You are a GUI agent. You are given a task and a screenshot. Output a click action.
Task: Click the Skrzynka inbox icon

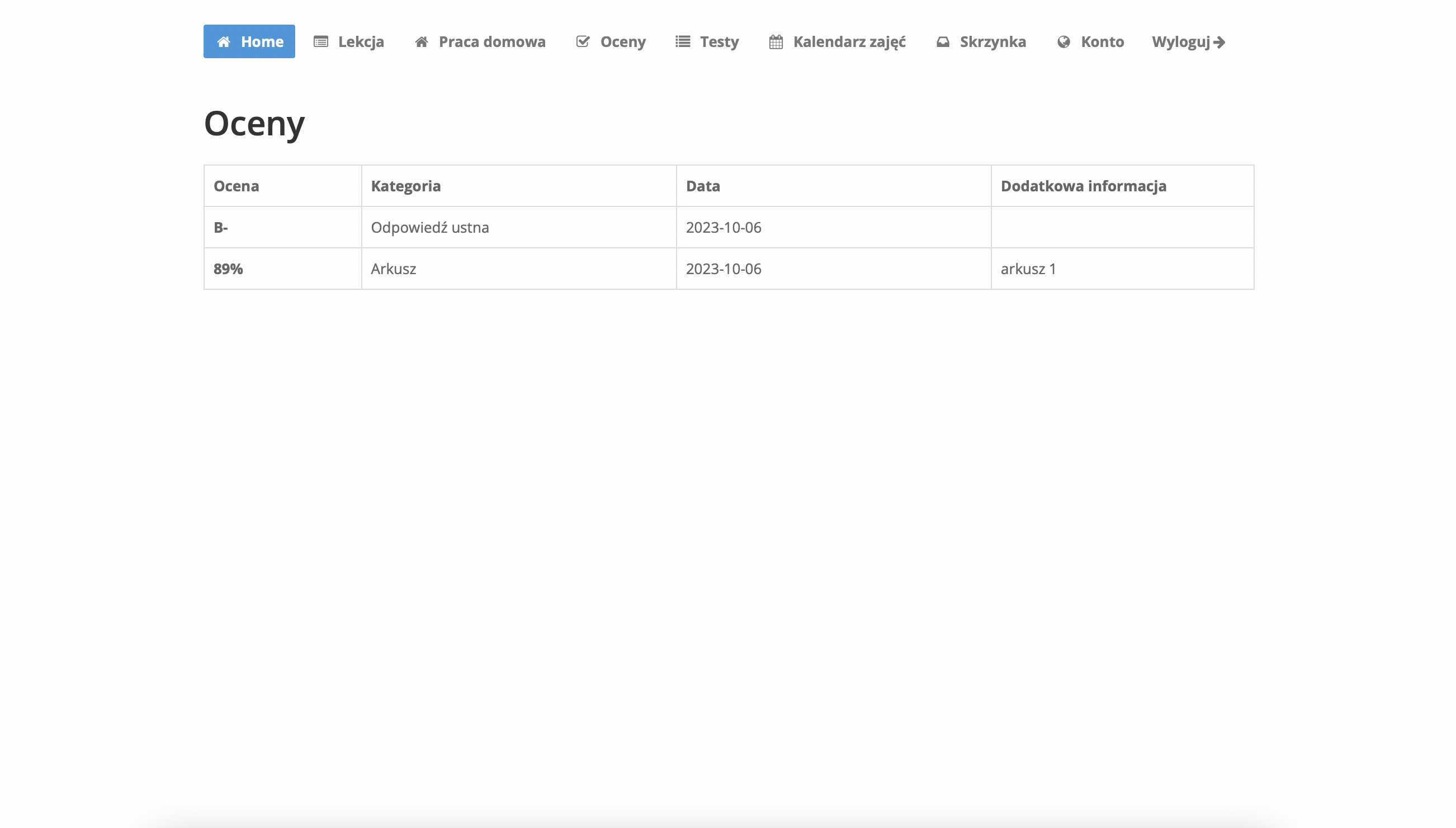(x=943, y=41)
